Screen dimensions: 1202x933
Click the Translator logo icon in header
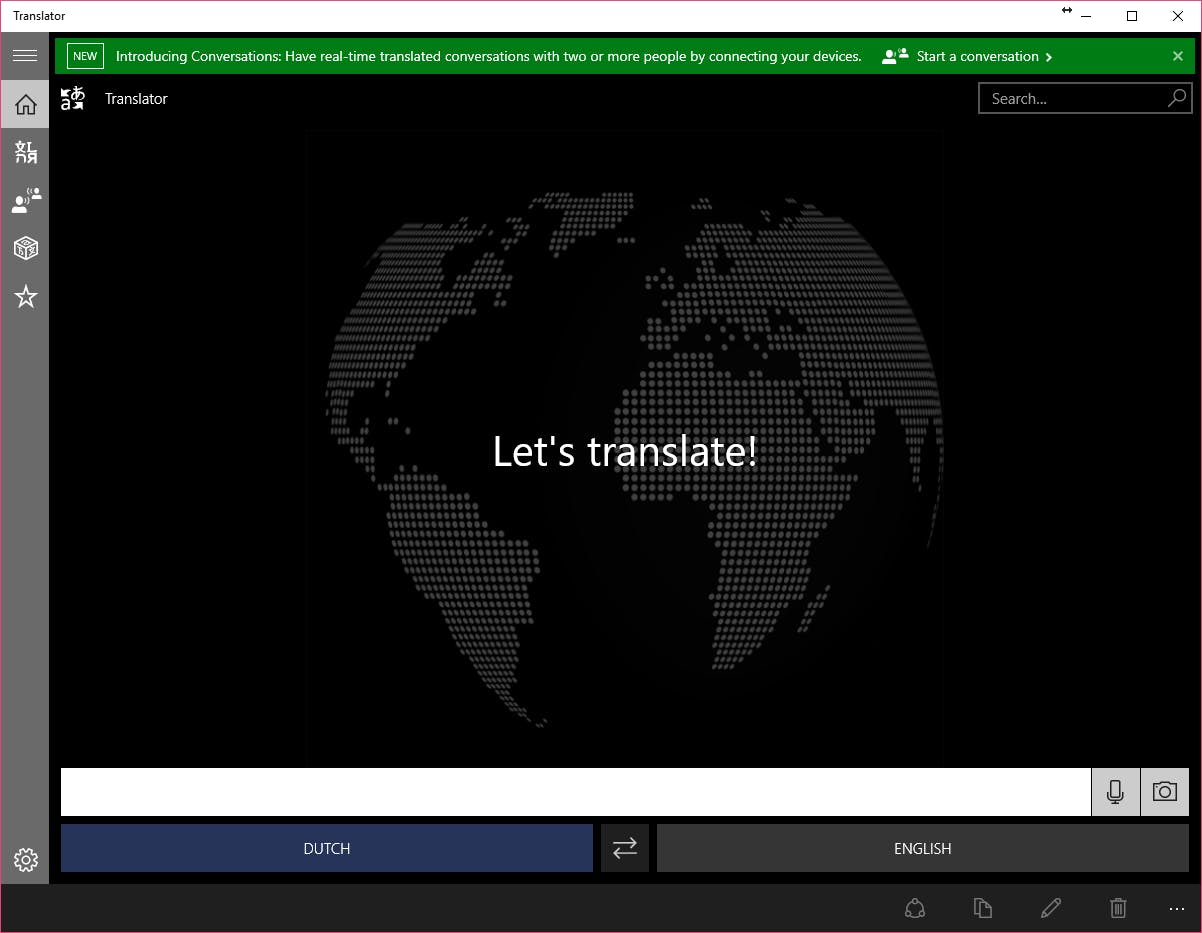click(73, 98)
